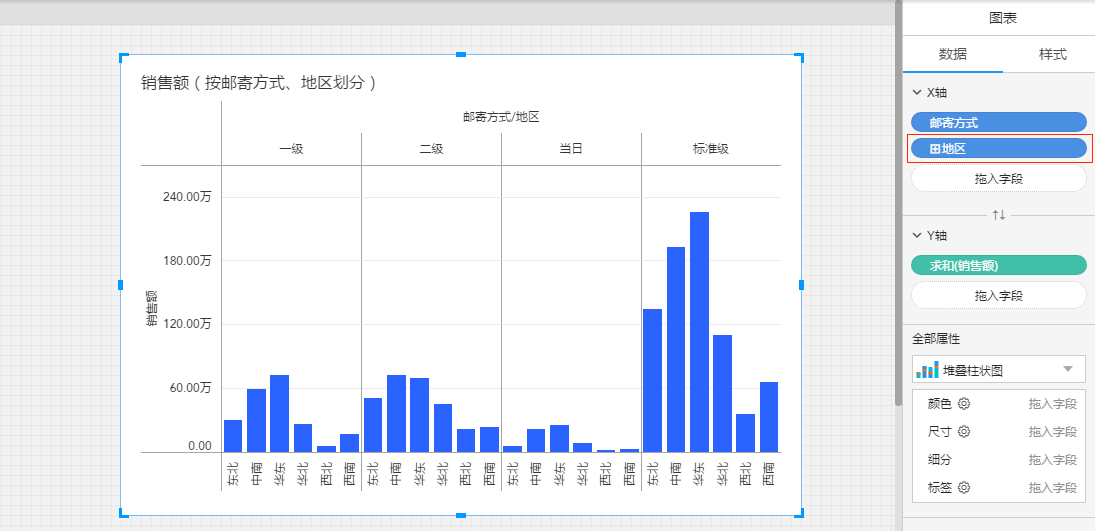1095x531 pixels.
Task: Collapse the Y轴 section
Action: (918, 235)
